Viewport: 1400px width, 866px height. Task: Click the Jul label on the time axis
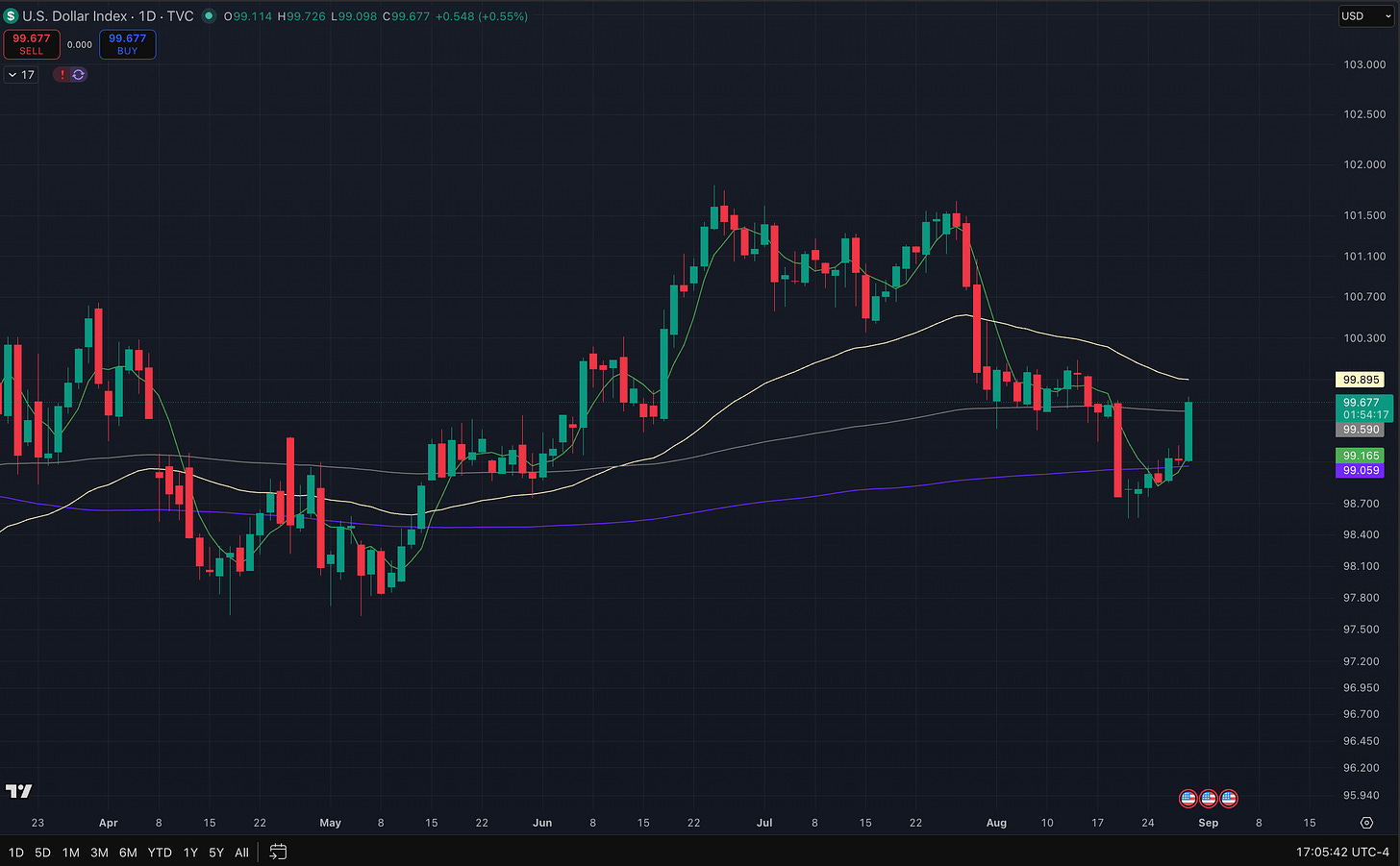click(764, 823)
